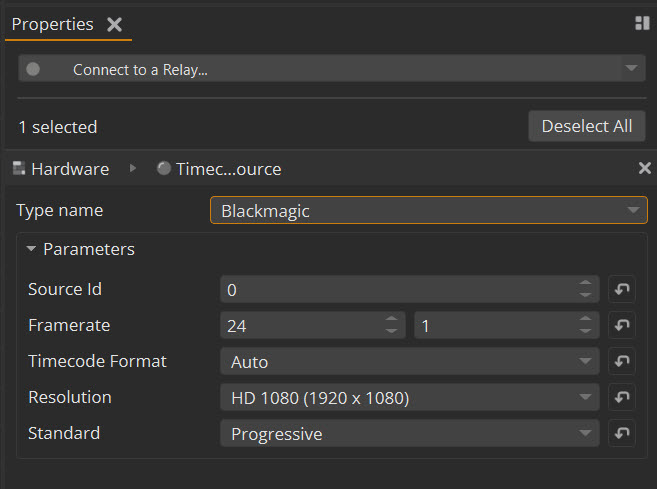Click the Framerate numerator field showing 24

300,326
